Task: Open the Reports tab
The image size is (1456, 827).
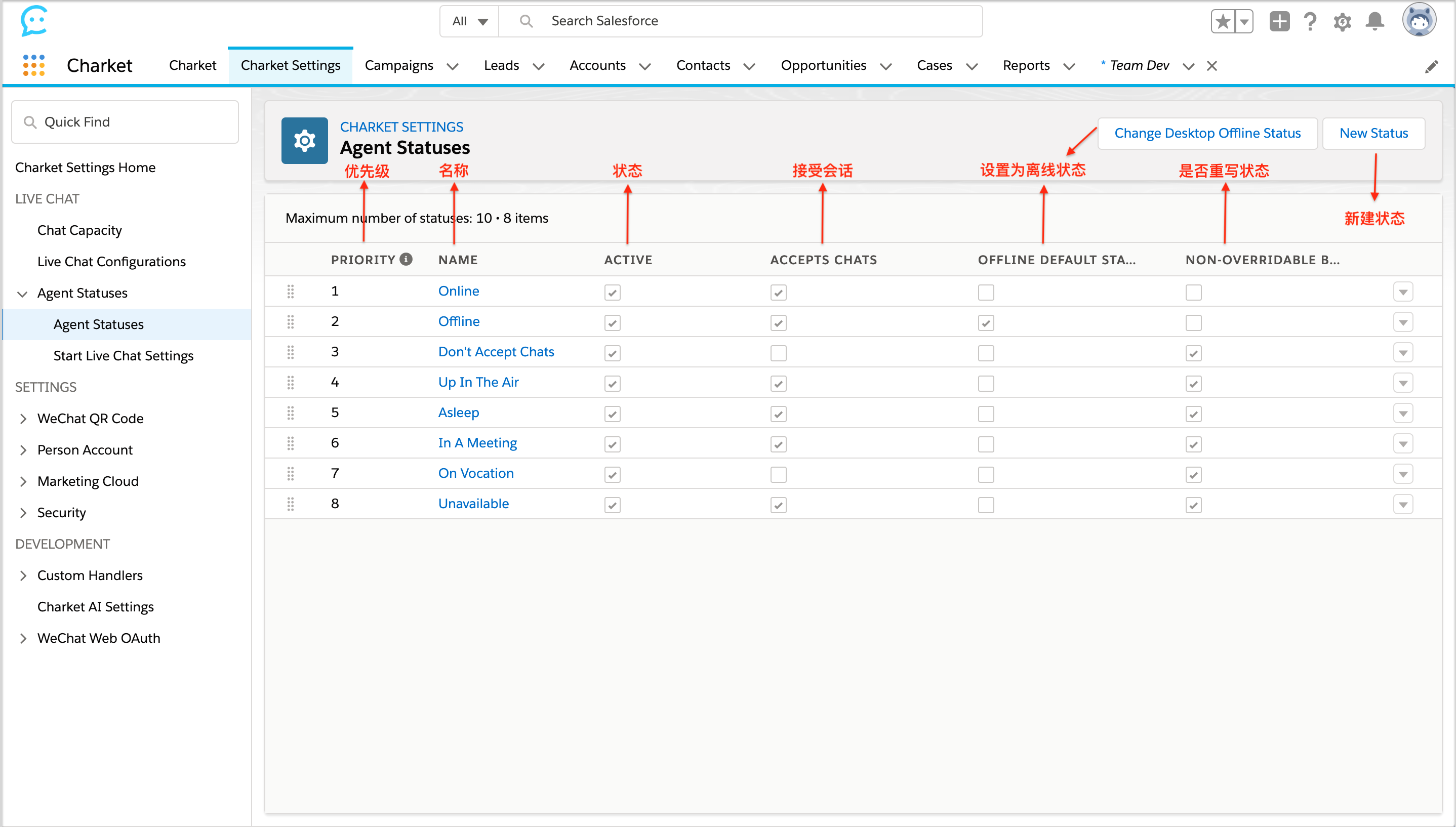Action: point(1026,65)
